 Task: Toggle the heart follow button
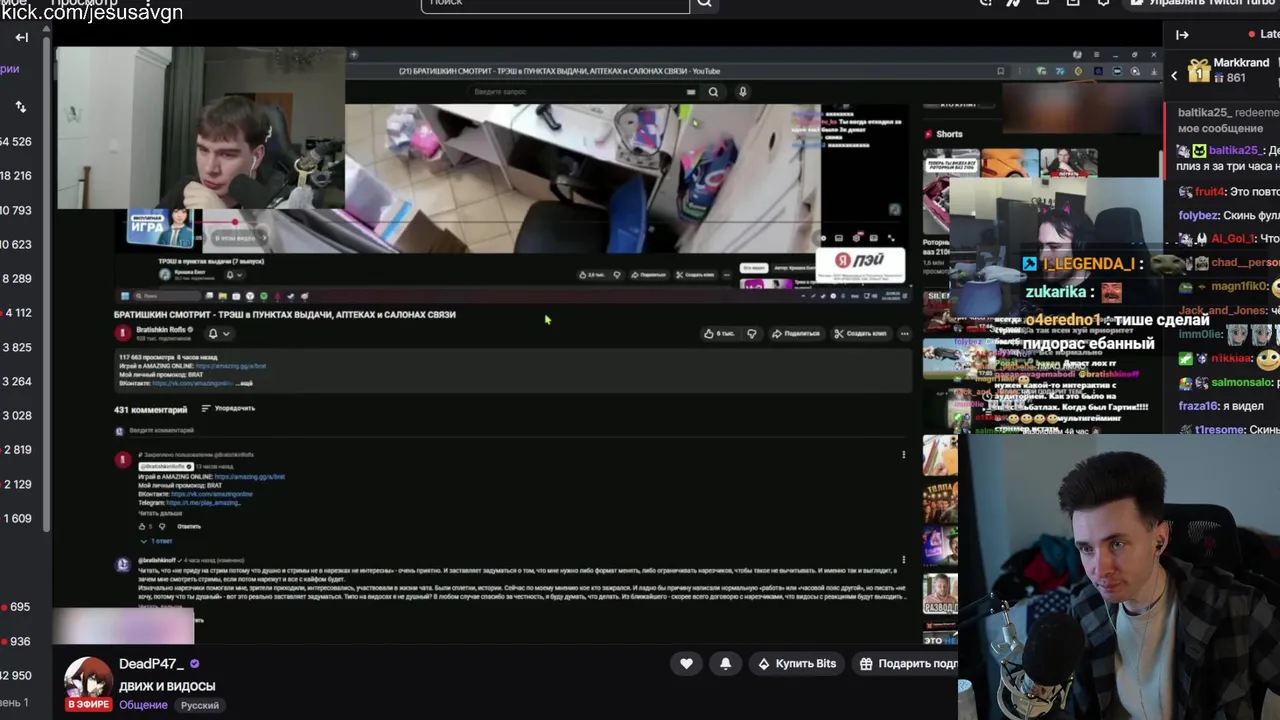(686, 663)
